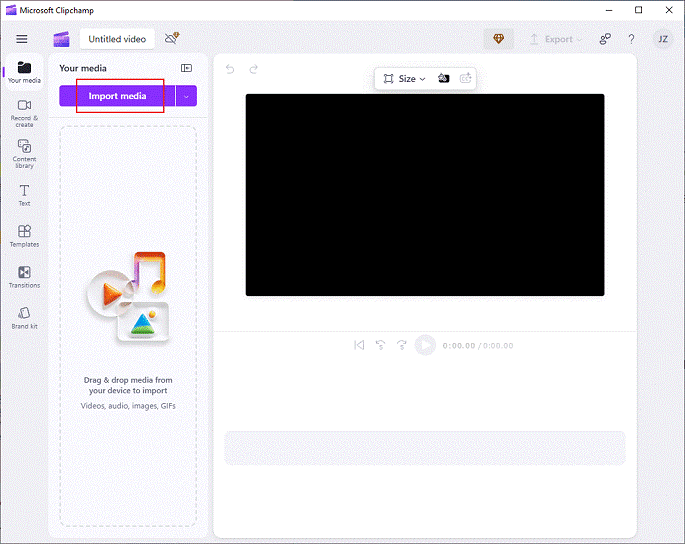The image size is (685, 544).
Task: Click the Redo arrow
Action: [x=254, y=69]
